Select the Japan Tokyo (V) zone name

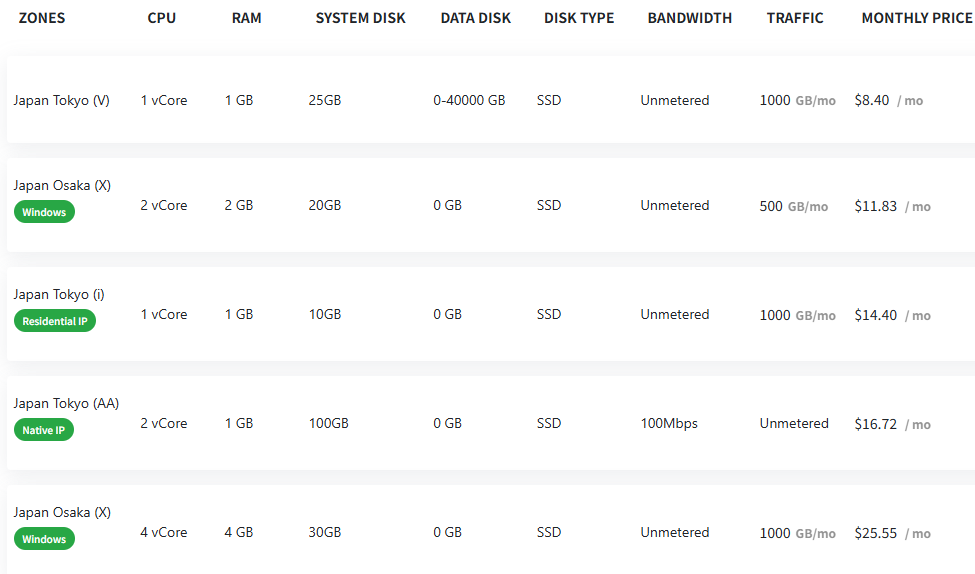pos(62,100)
